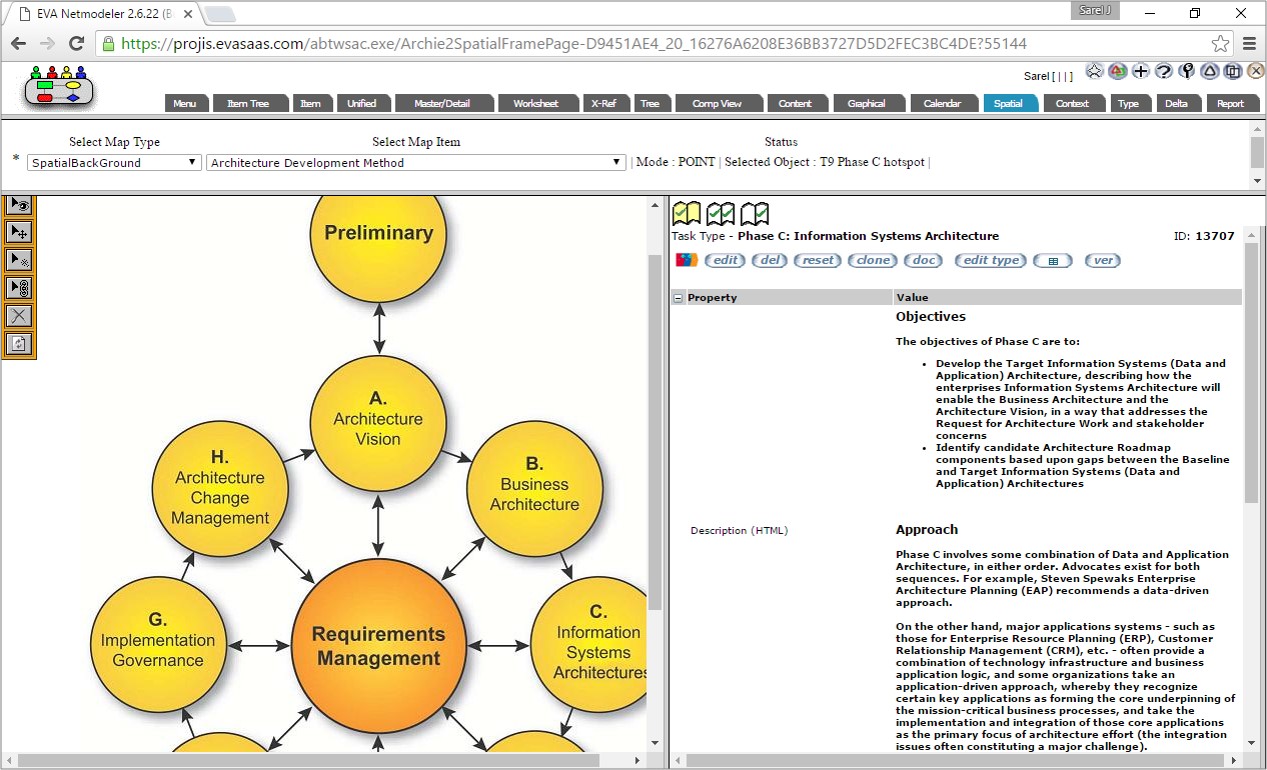Viewport: 1267px width, 770px height.
Task: Click the X delete tool in left toolbar
Action: (19, 316)
